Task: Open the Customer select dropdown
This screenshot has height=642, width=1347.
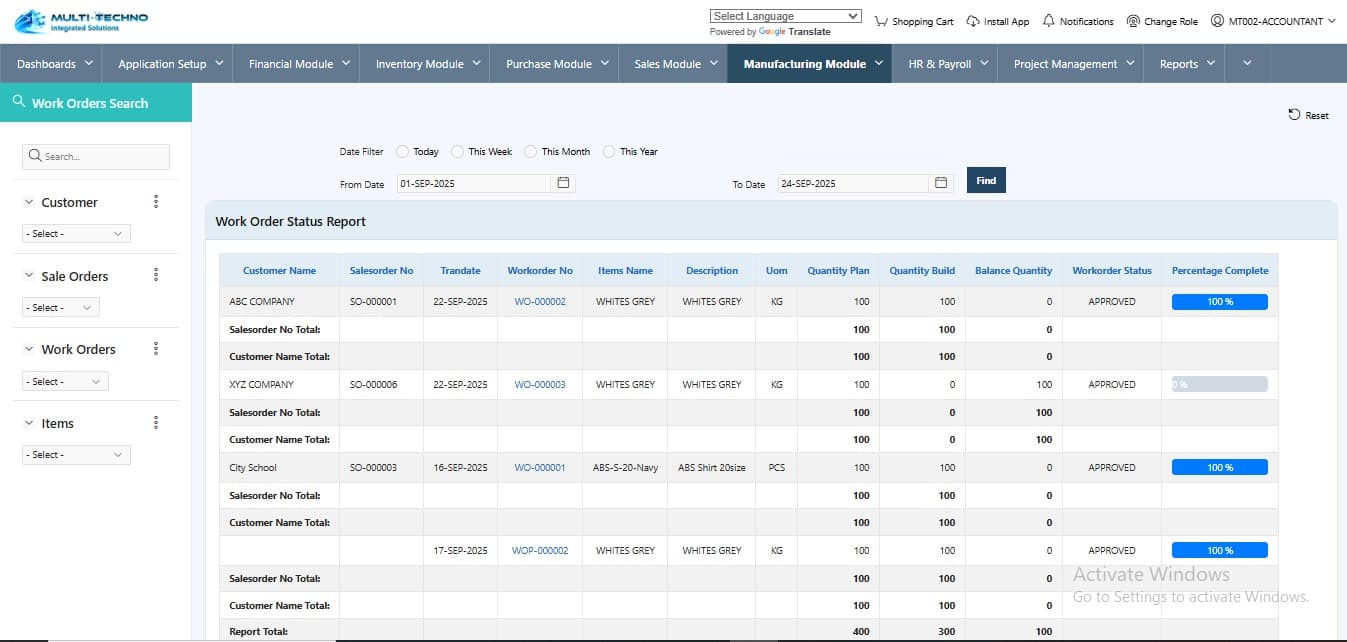Action: pos(76,234)
